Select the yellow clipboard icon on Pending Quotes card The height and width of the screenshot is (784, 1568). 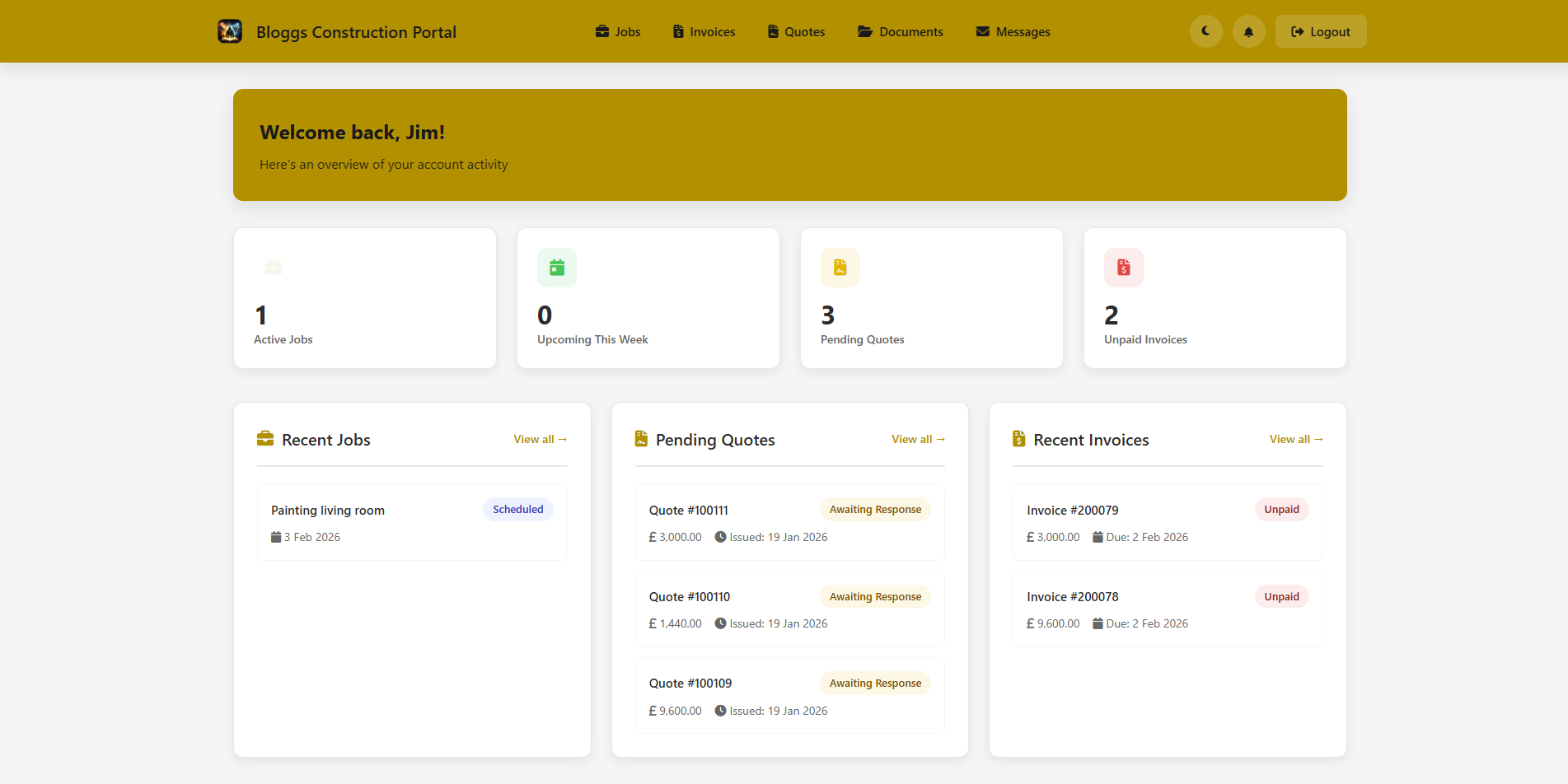coord(840,267)
